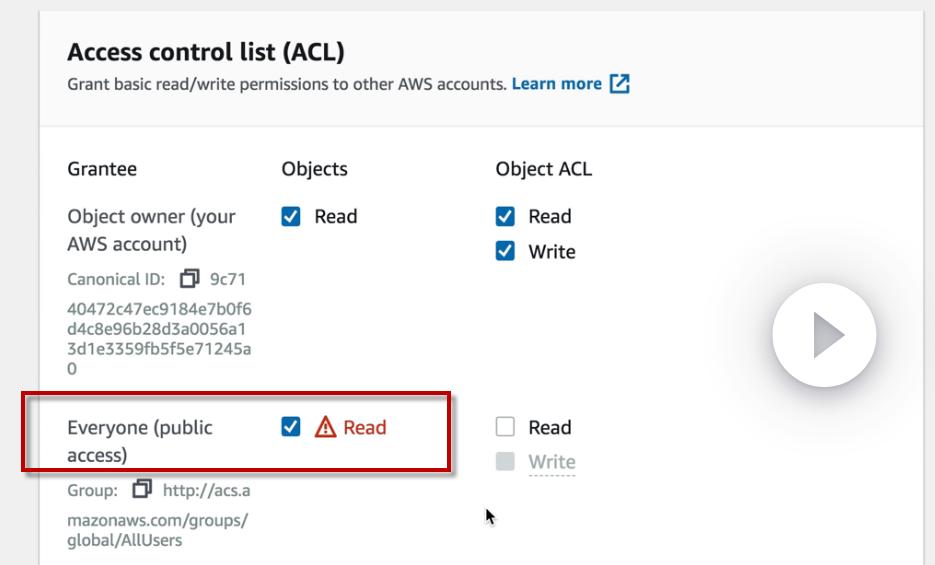The height and width of the screenshot is (565, 935).
Task: Click the red Read label for public access
Action: click(365, 428)
